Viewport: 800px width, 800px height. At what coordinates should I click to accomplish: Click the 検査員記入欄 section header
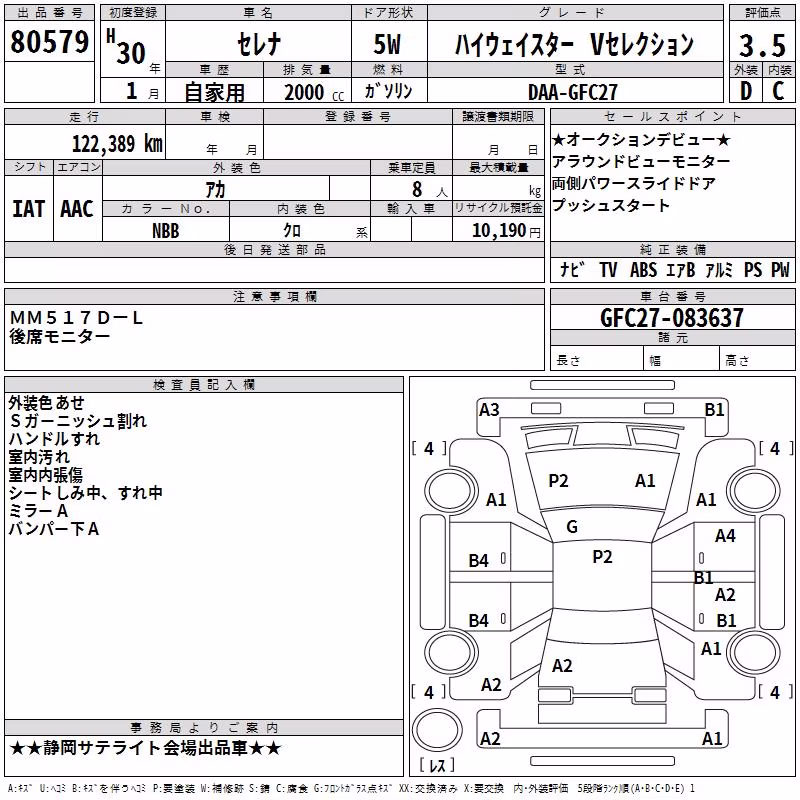tap(204, 385)
